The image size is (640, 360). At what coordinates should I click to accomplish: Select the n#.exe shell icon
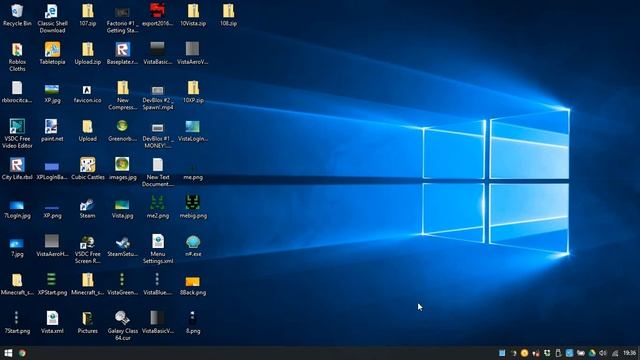193,245
